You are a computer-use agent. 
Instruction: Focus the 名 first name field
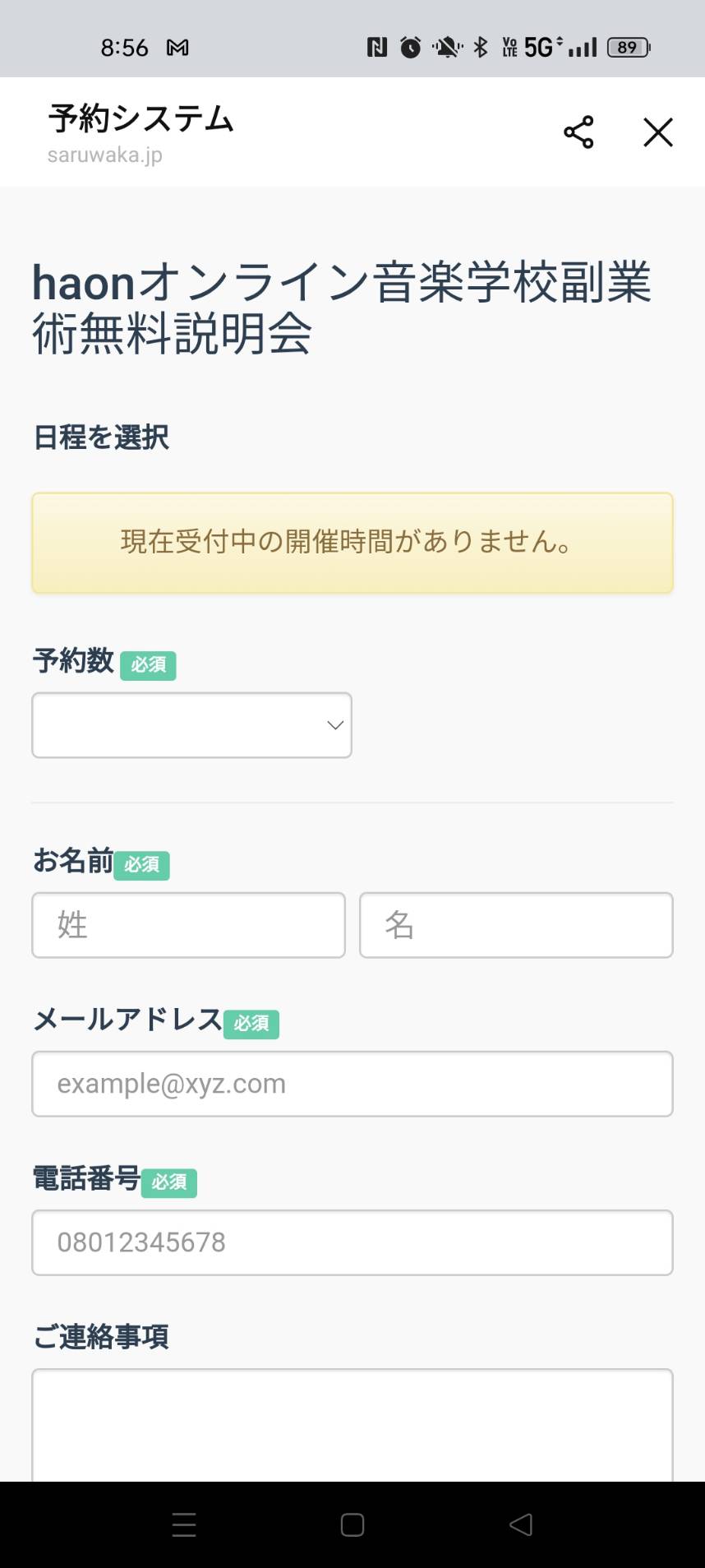[x=516, y=925]
